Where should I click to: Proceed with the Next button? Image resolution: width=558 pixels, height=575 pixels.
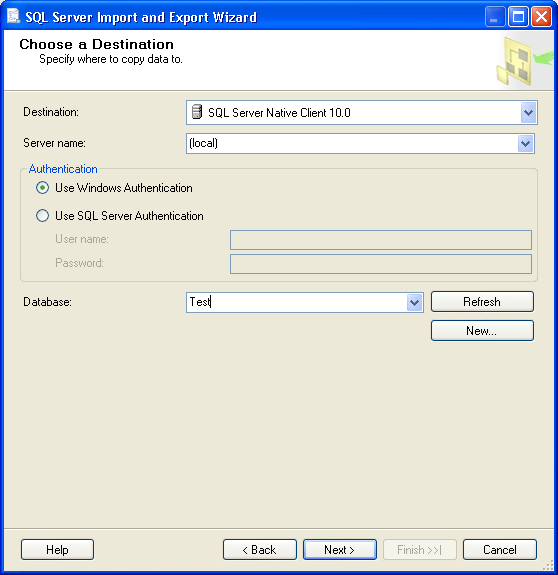(340, 550)
